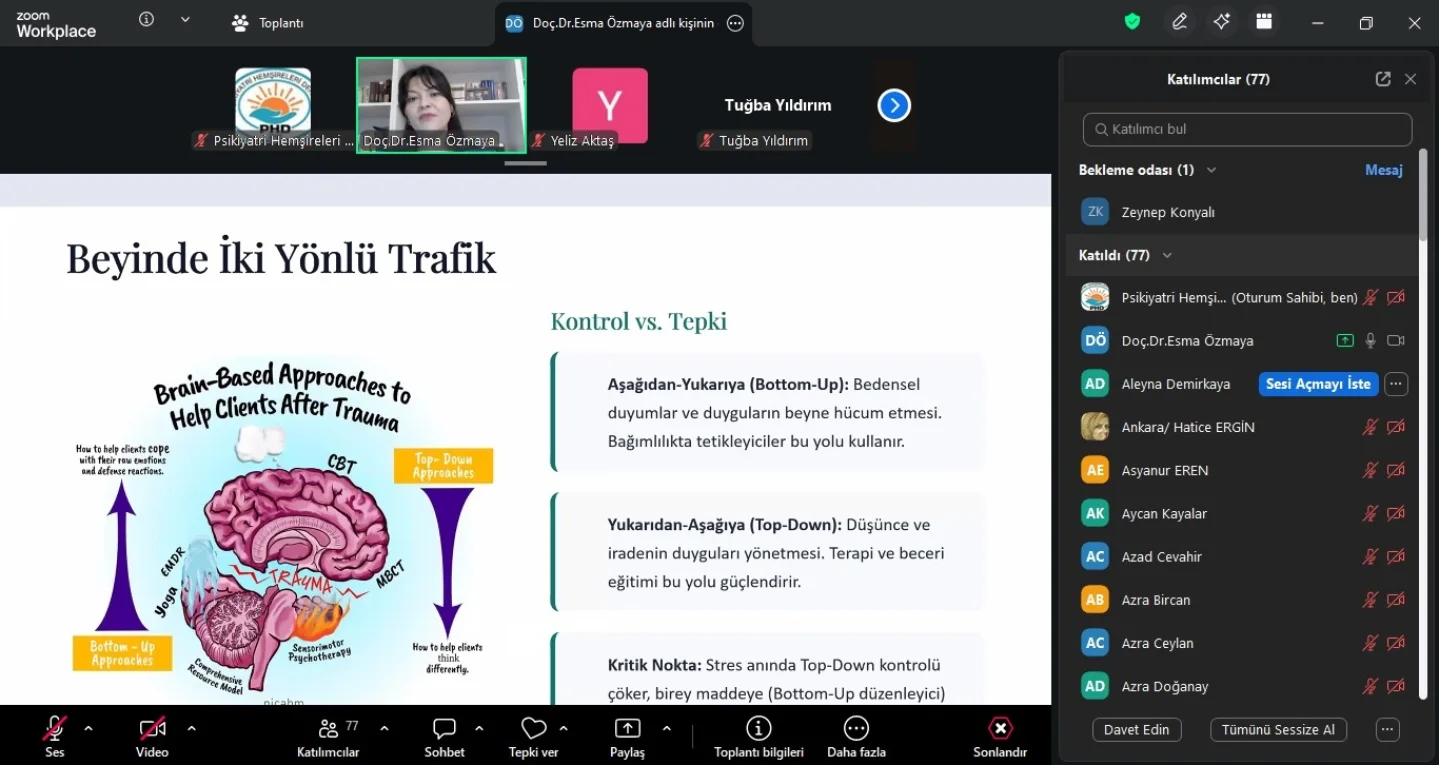Toggle the Katılımcılar participants panel
The image size is (1439, 765).
coord(328,729)
